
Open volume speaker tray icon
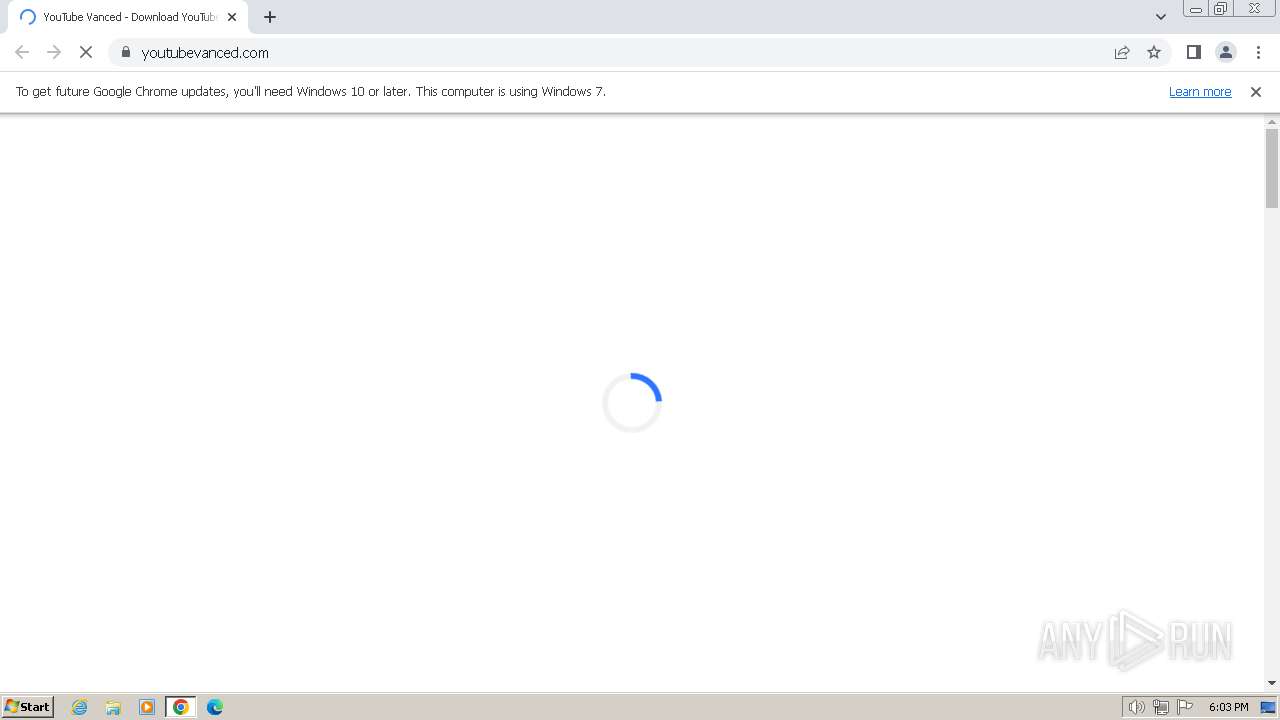1137,707
